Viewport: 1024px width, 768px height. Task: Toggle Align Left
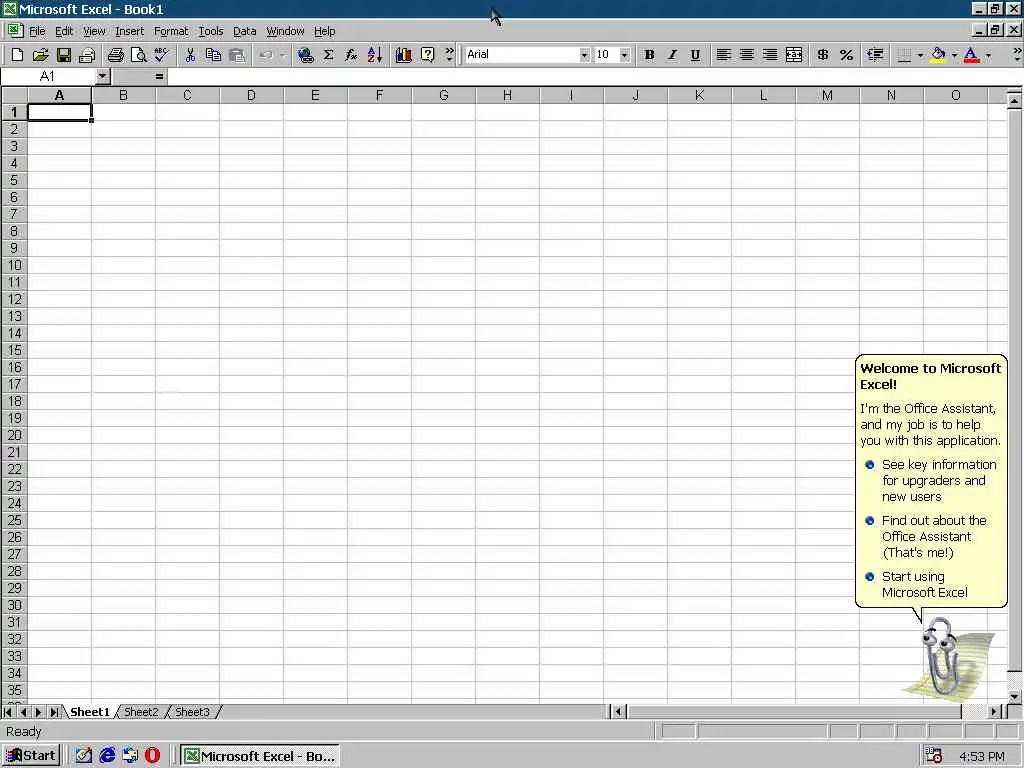(724, 56)
